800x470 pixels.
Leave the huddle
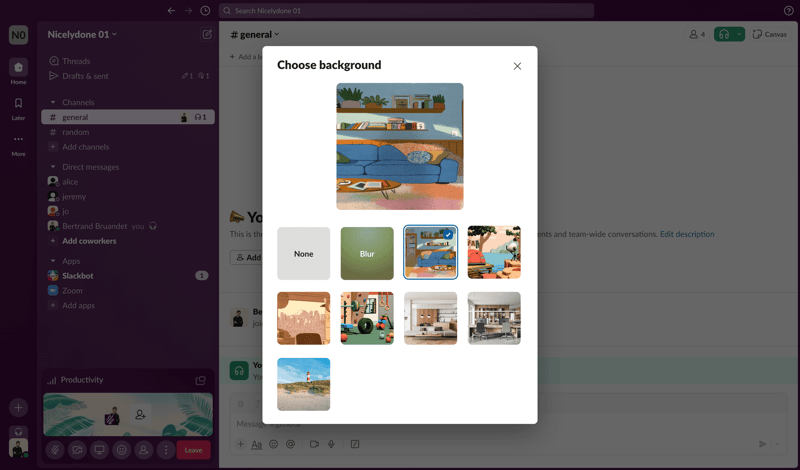[193, 450]
